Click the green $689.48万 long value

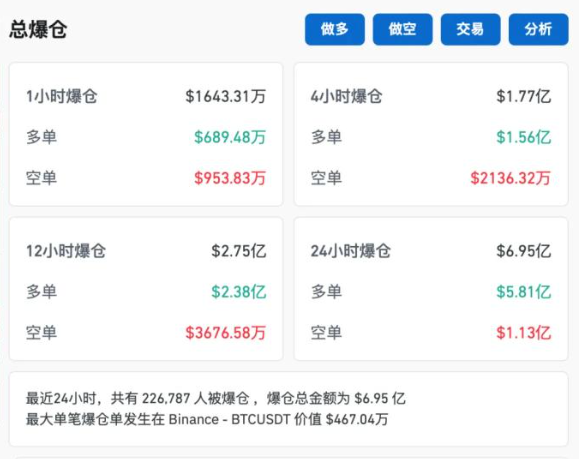point(230,137)
